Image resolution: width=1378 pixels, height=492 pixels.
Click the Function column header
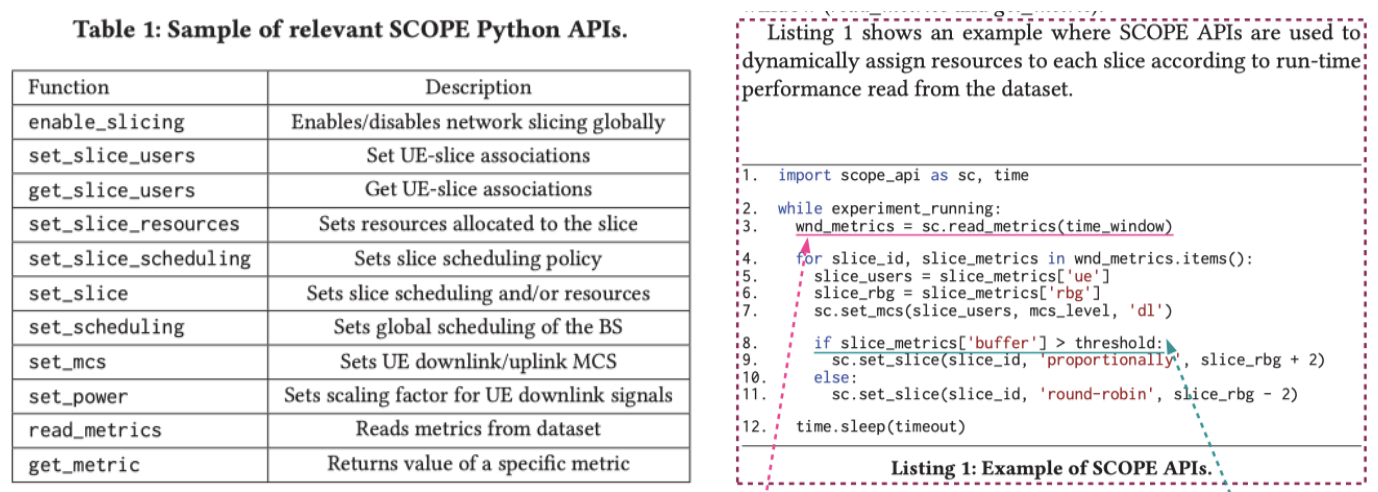pos(69,87)
